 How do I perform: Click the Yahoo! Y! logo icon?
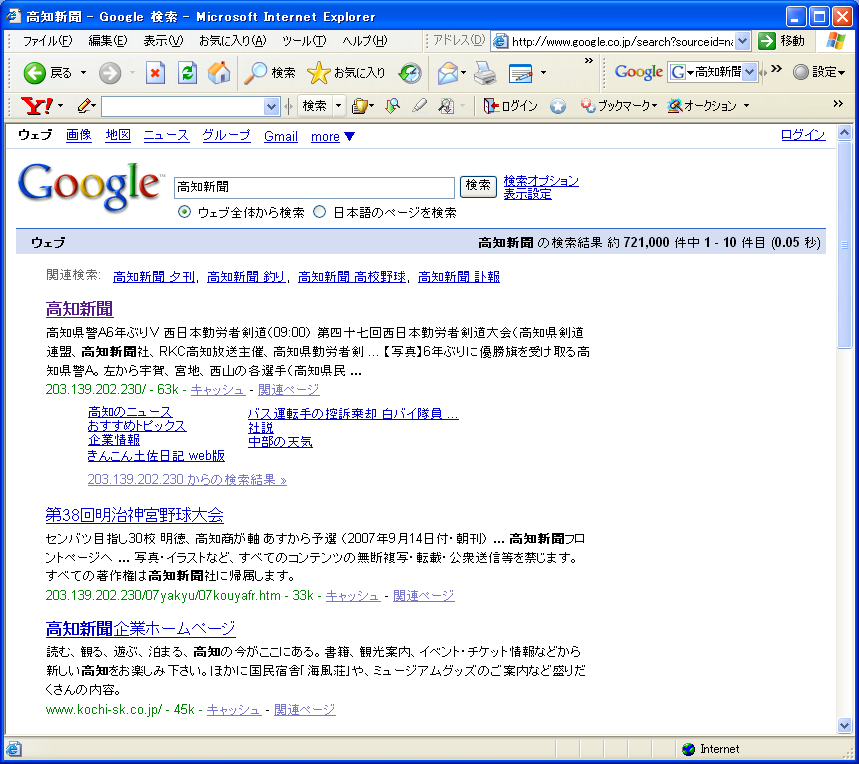tap(37, 105)
